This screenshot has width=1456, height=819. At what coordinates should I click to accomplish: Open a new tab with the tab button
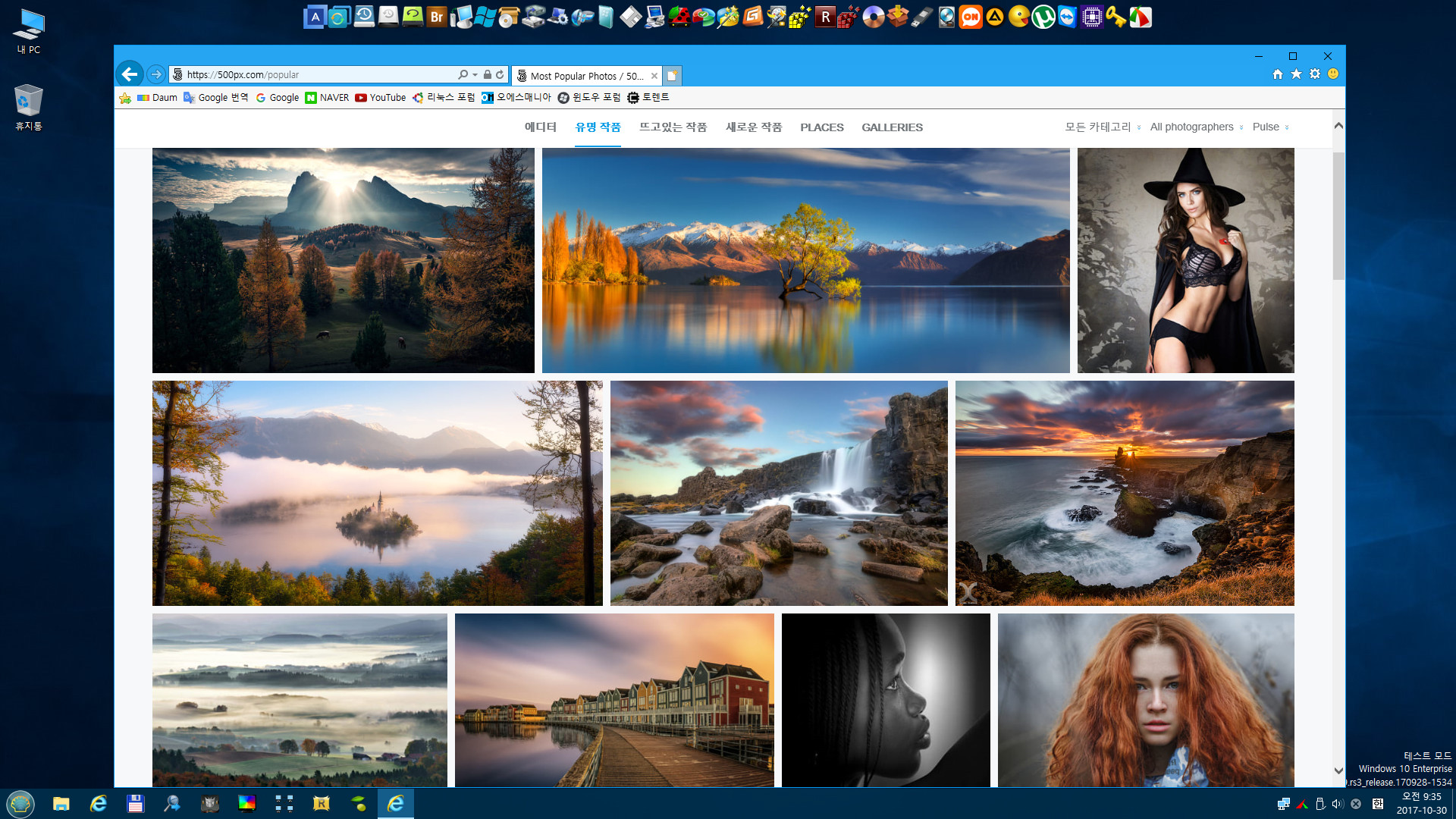[672, 76]
